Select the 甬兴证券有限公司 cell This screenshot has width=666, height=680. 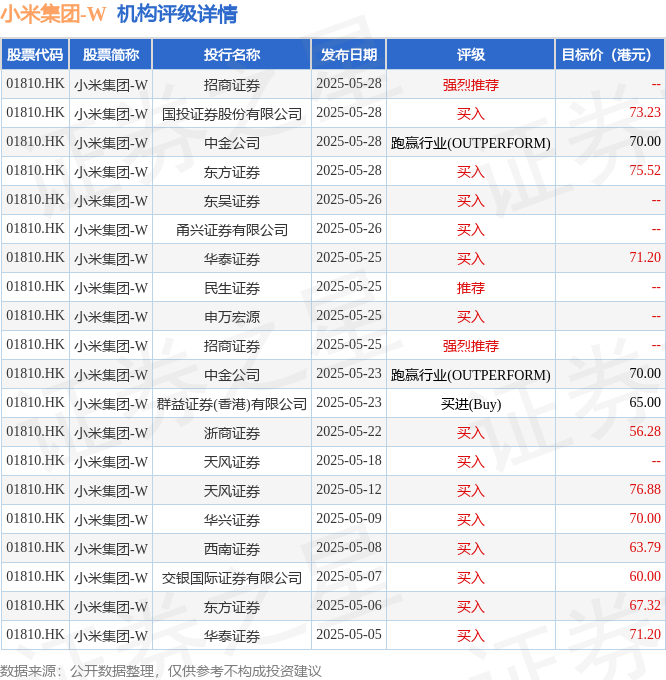click(x=232, y=230)
